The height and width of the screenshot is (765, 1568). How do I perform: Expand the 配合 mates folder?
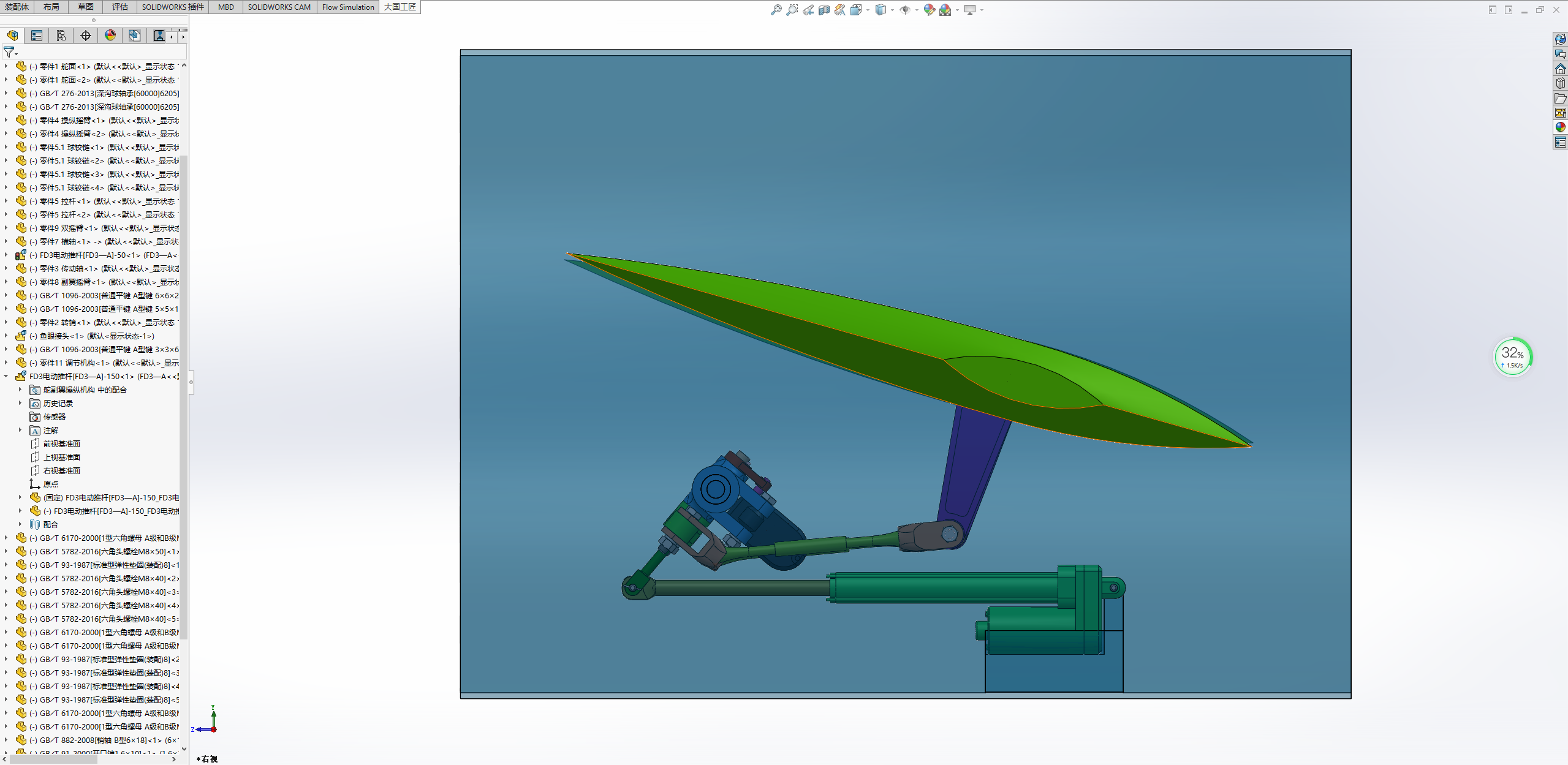[20, 524]
